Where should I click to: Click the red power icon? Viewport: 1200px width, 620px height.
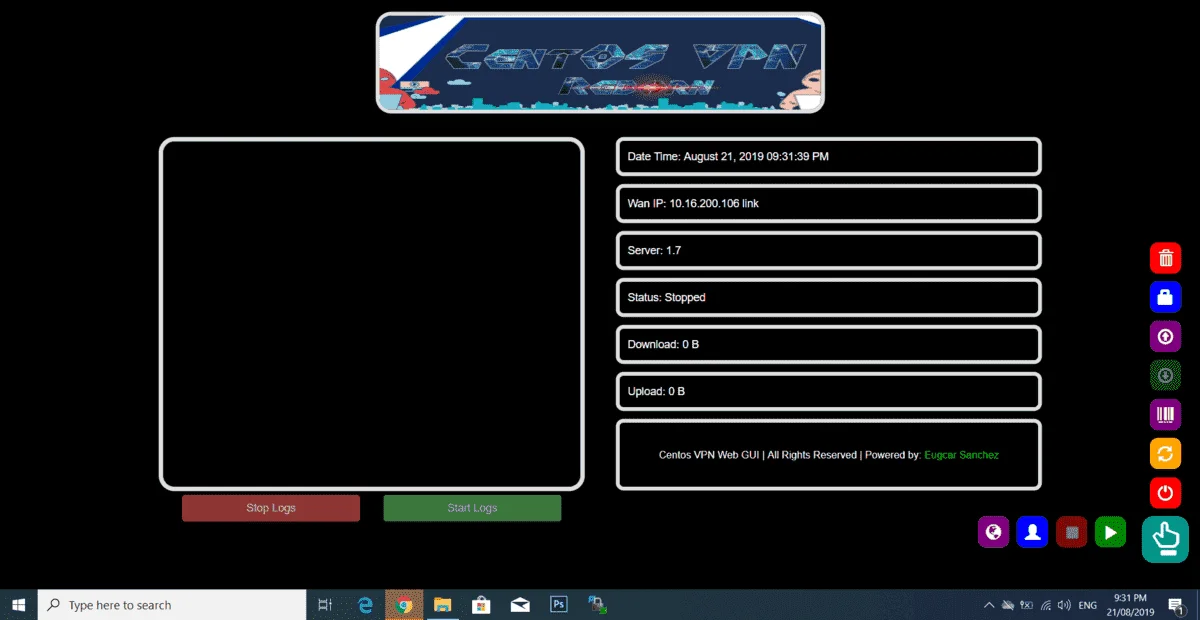coord(1165,493)
